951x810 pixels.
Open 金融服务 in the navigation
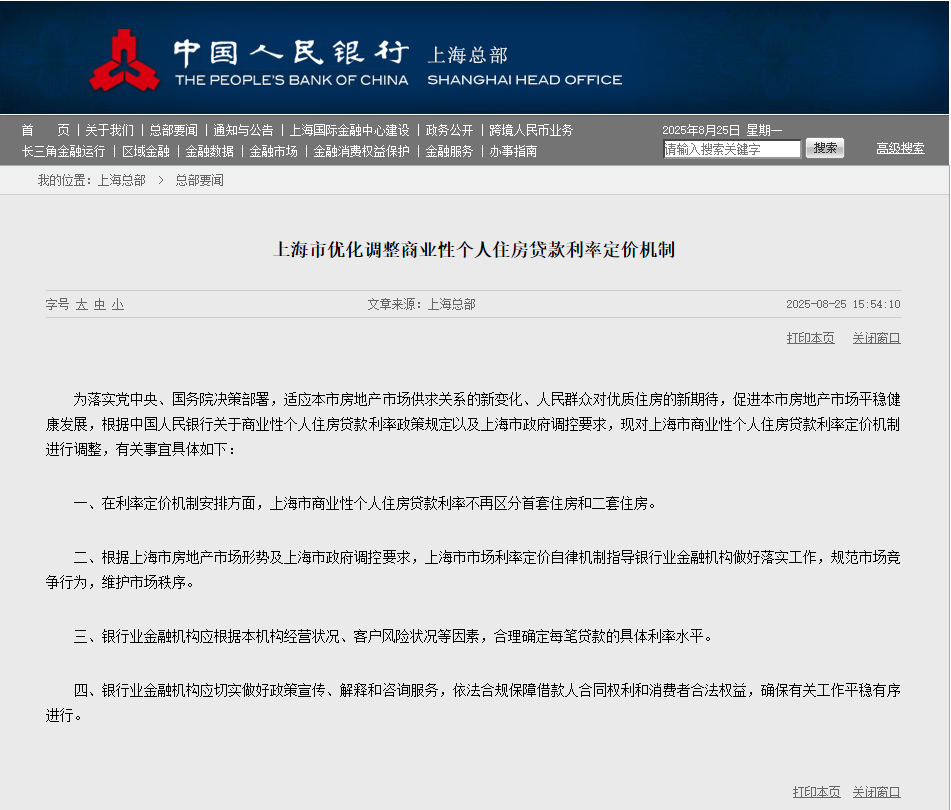tap(449, 151)
